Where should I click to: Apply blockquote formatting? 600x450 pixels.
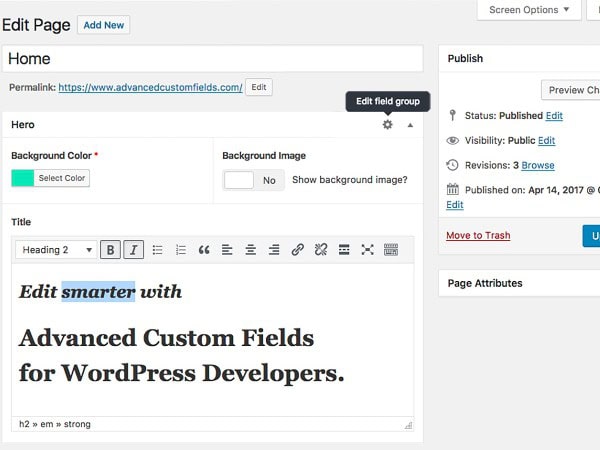click(x=204, y=250)
